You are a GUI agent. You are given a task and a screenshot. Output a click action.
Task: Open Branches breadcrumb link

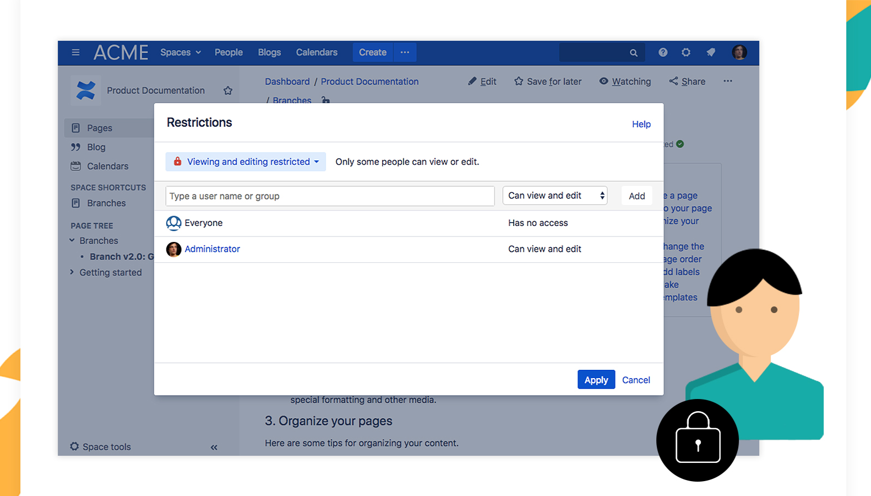(x=292, y=100)
